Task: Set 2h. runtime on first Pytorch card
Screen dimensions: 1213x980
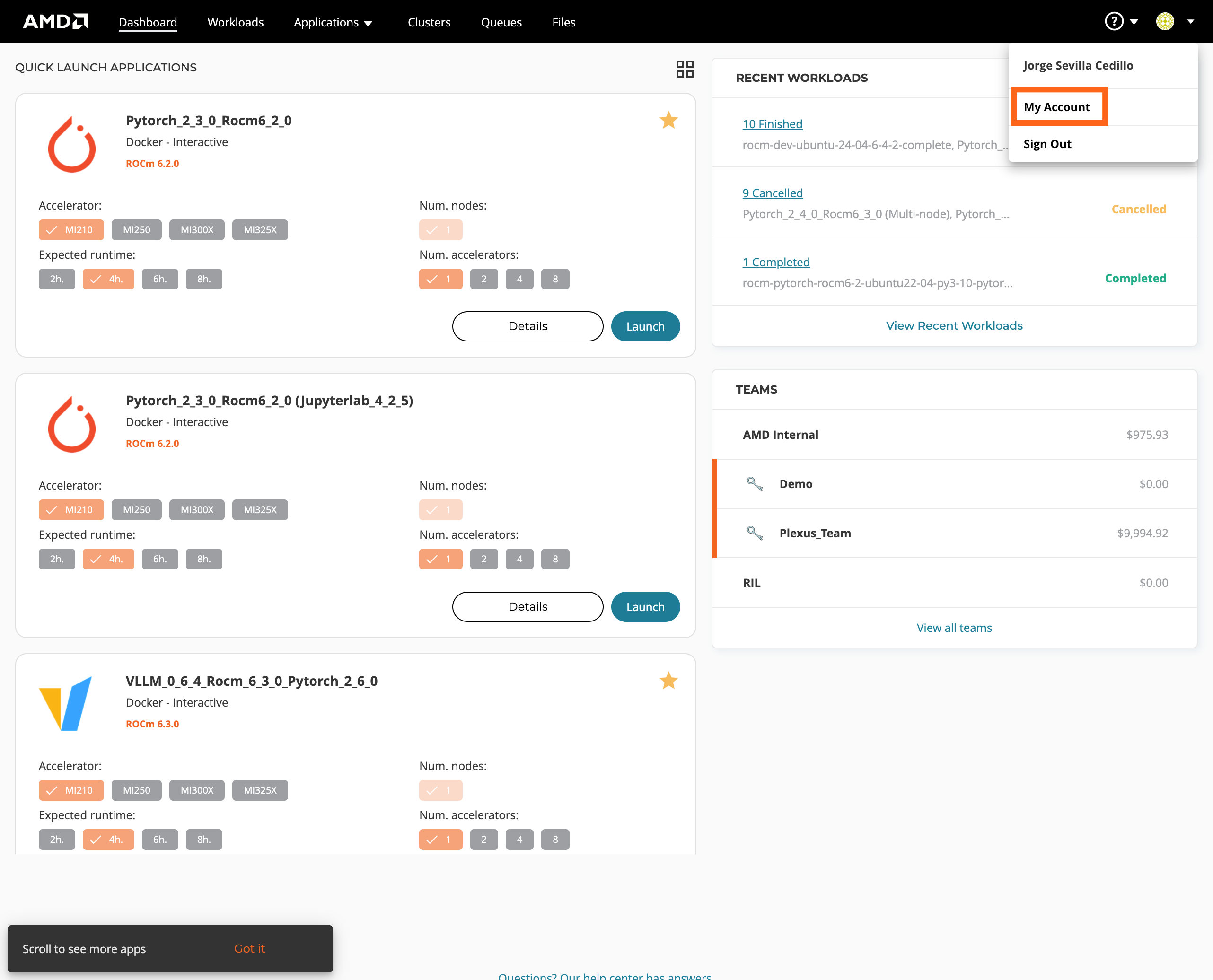Action: tap(57, 279)
